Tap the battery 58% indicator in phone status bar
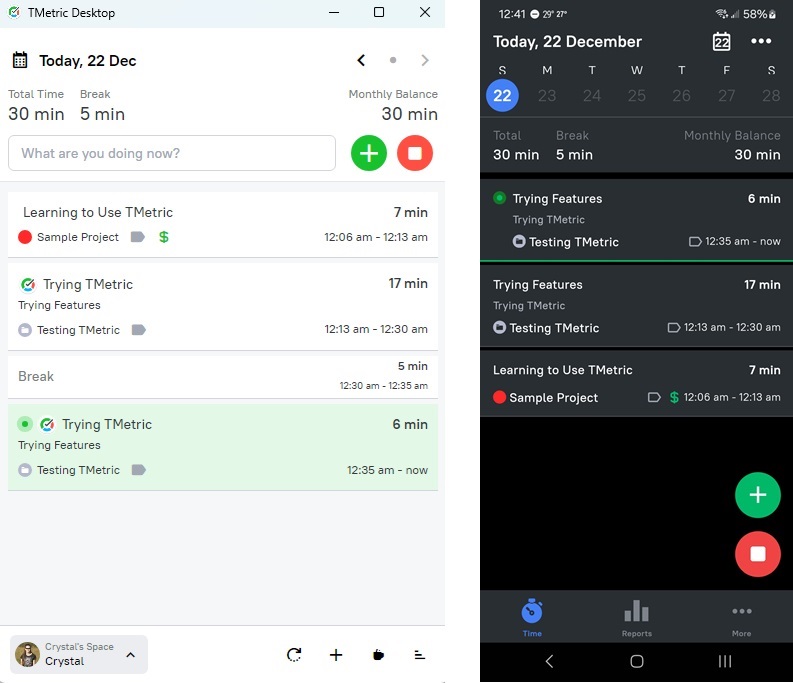Image resolution: width=793 pixels, height=683 pixels. click(x=759, y=14)
